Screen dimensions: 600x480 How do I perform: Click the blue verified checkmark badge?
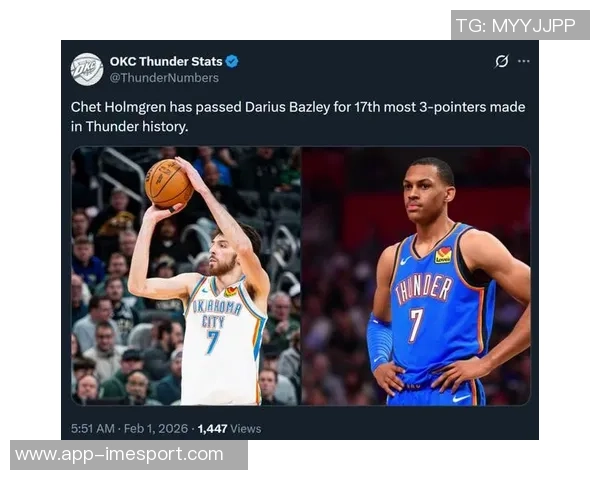232,61
